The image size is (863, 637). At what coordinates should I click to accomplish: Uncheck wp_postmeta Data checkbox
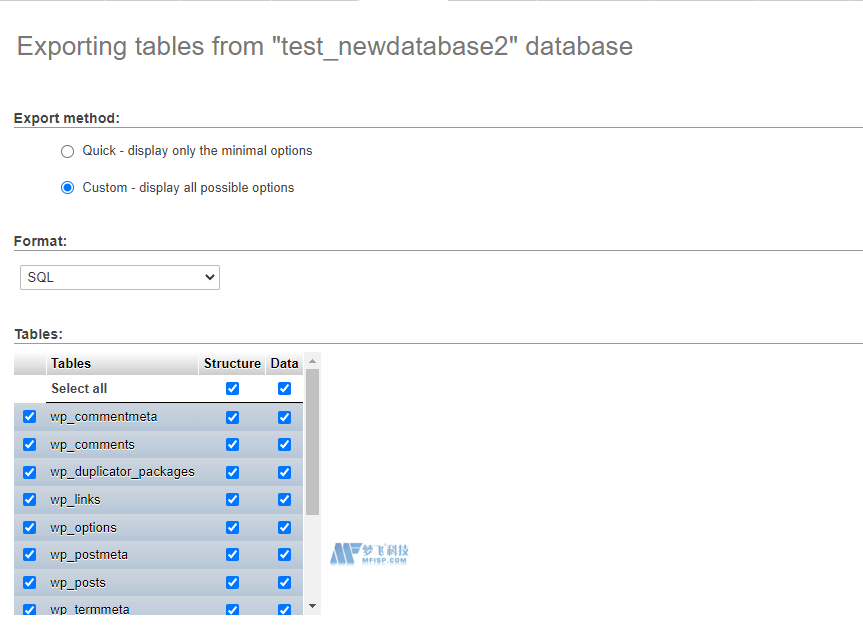(284, 555)
